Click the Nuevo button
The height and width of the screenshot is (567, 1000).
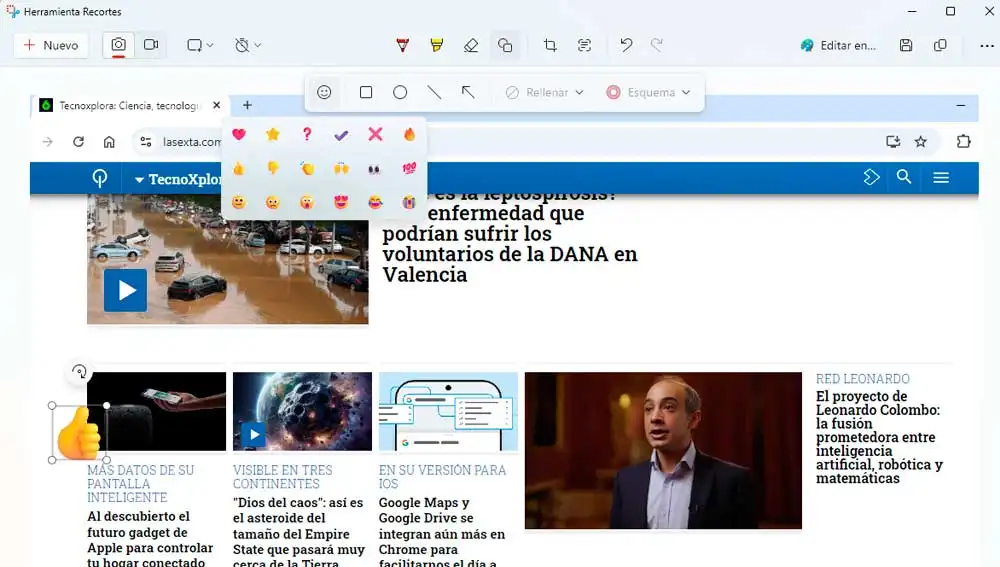click(51, 45)
